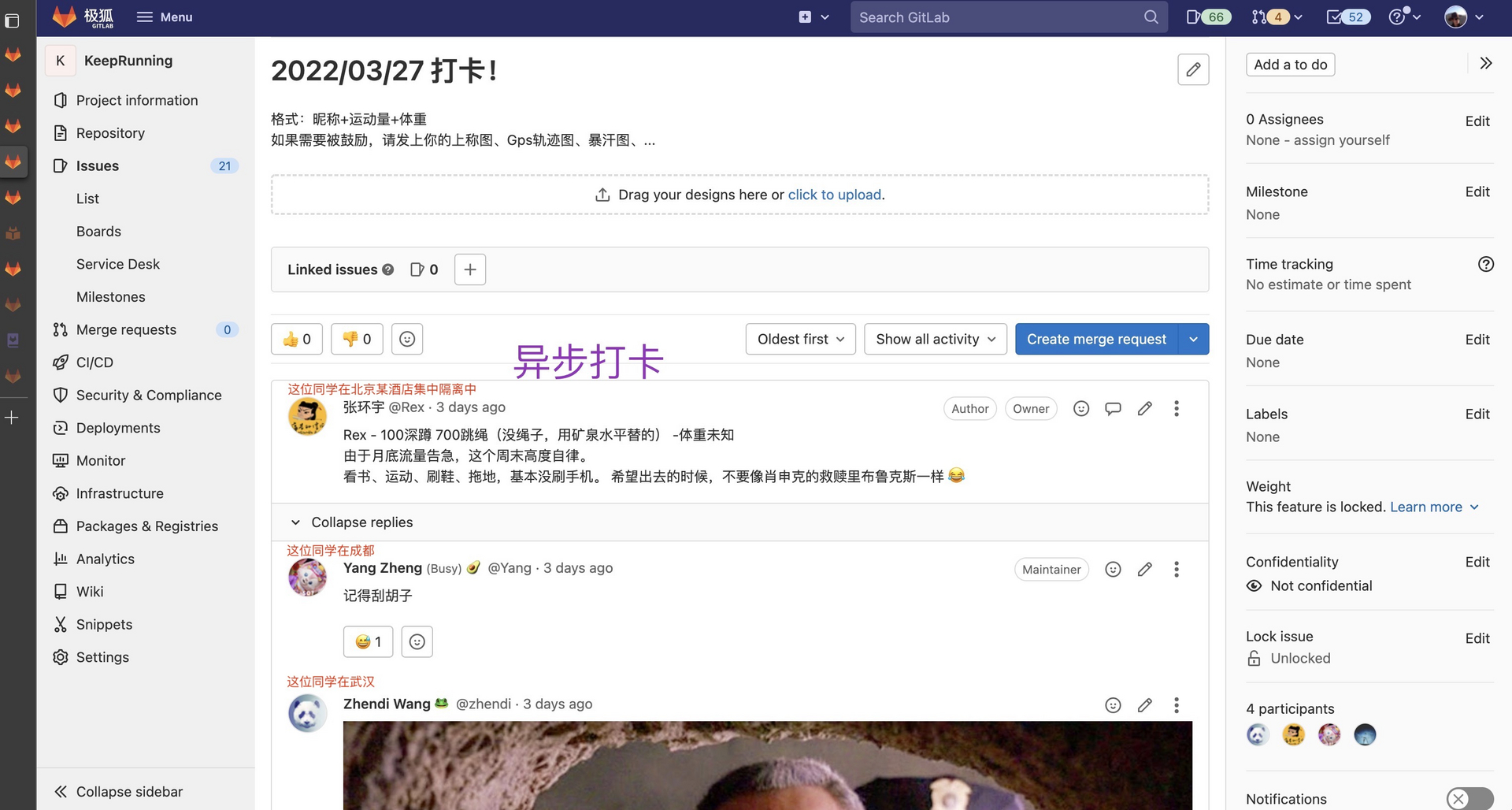Add reaction to 张环宇's comment

[x=1081, y=408]
